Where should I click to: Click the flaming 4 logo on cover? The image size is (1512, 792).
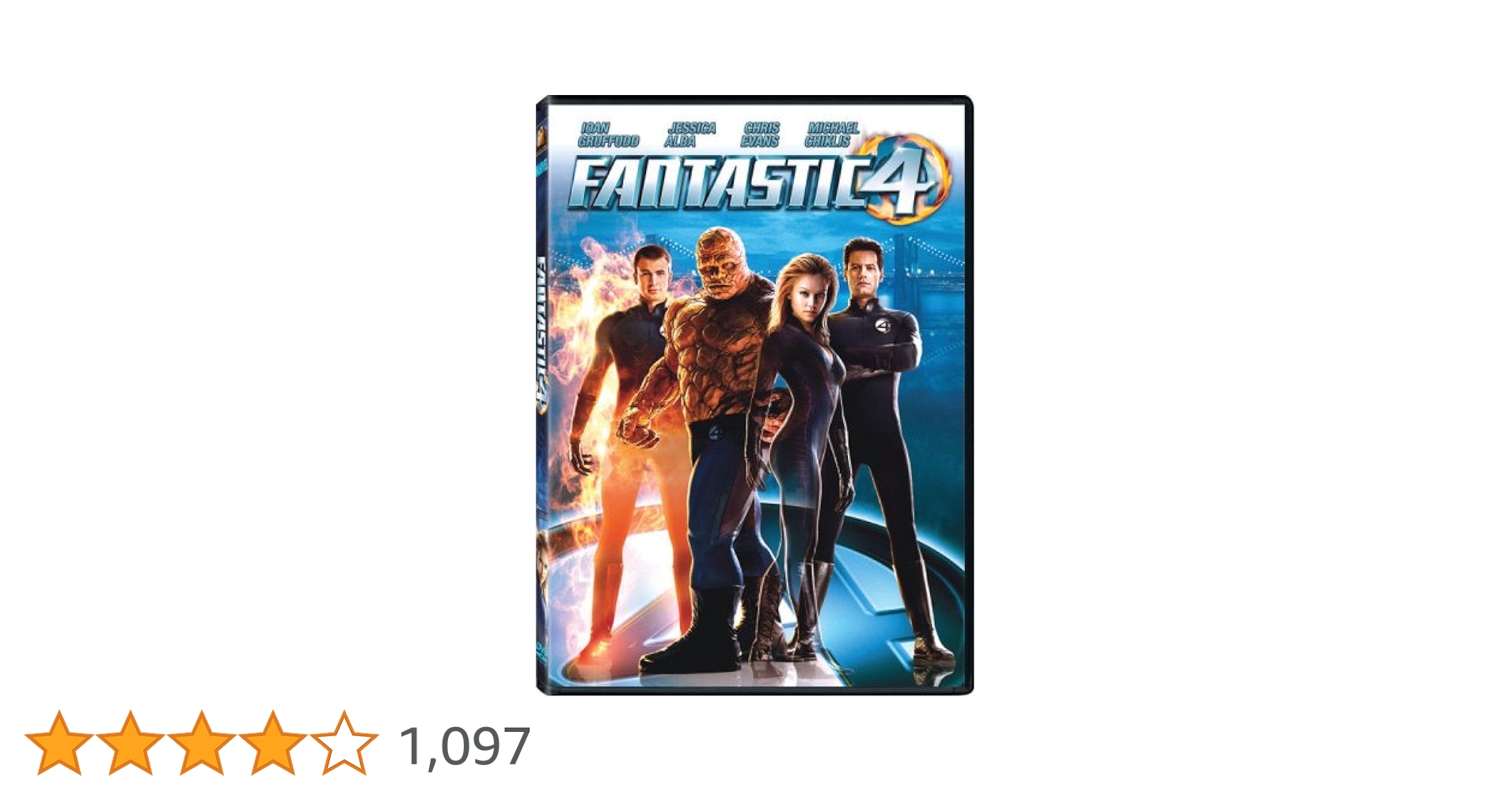(905, 181)
